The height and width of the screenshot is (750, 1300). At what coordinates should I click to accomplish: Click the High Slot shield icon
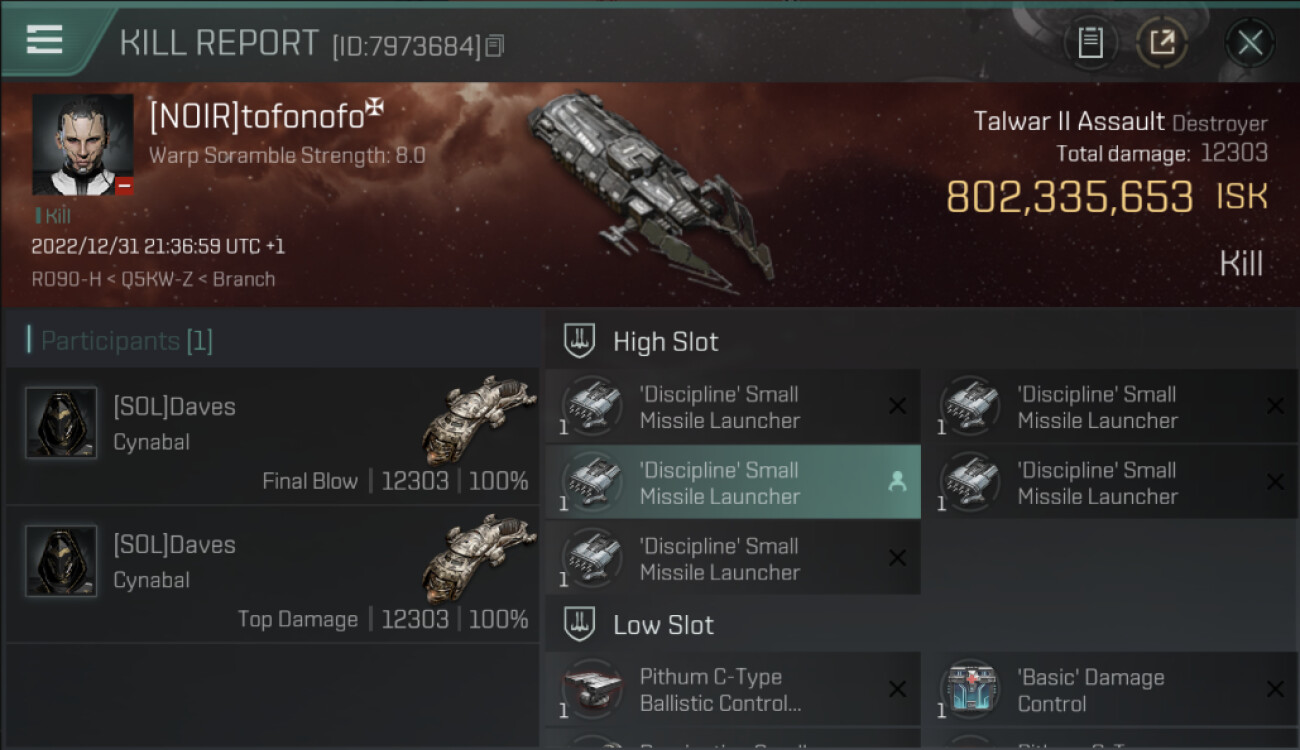[x=579, y=341]
